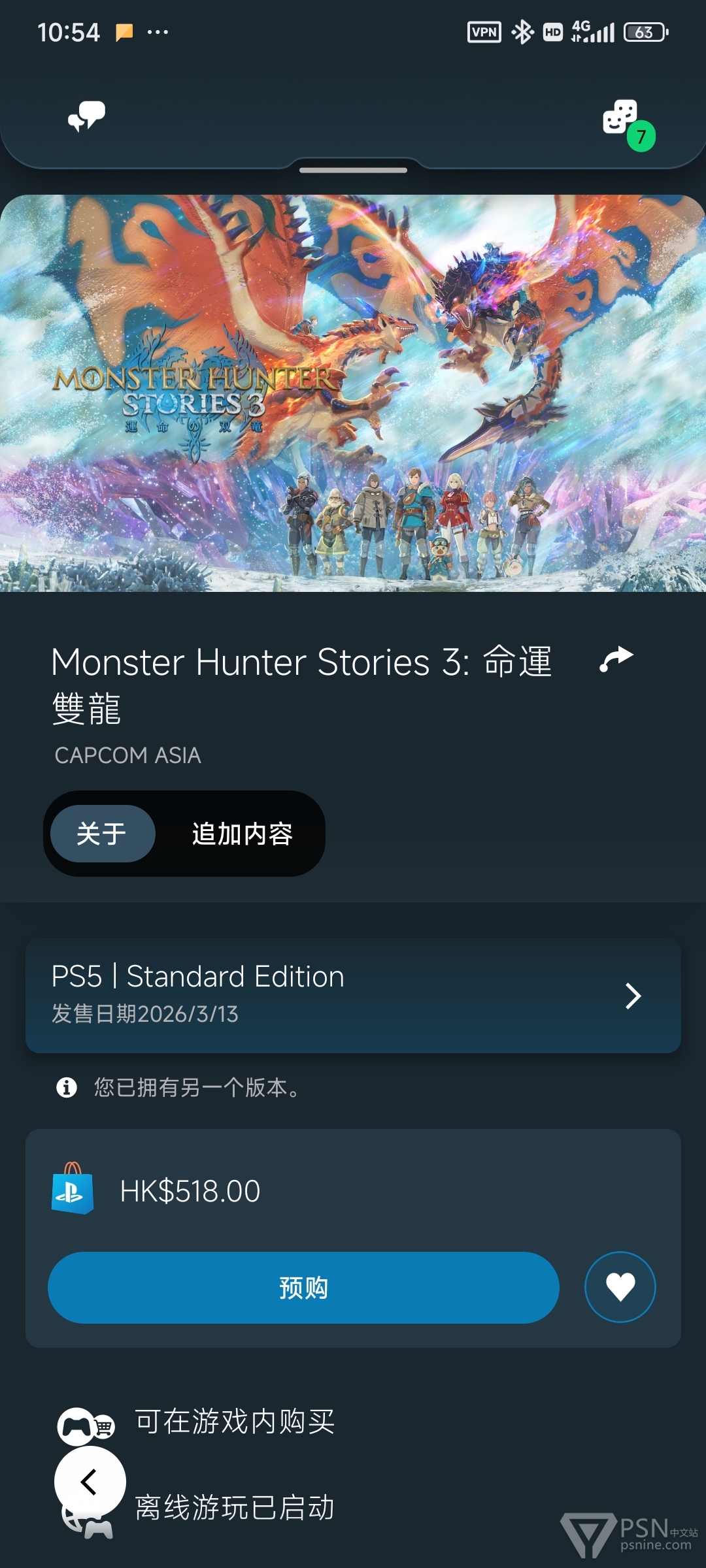This screenshot has width=706, height=1568.
Task: Toggle the heart wishlist button
Action: (x=620, y=1287)
